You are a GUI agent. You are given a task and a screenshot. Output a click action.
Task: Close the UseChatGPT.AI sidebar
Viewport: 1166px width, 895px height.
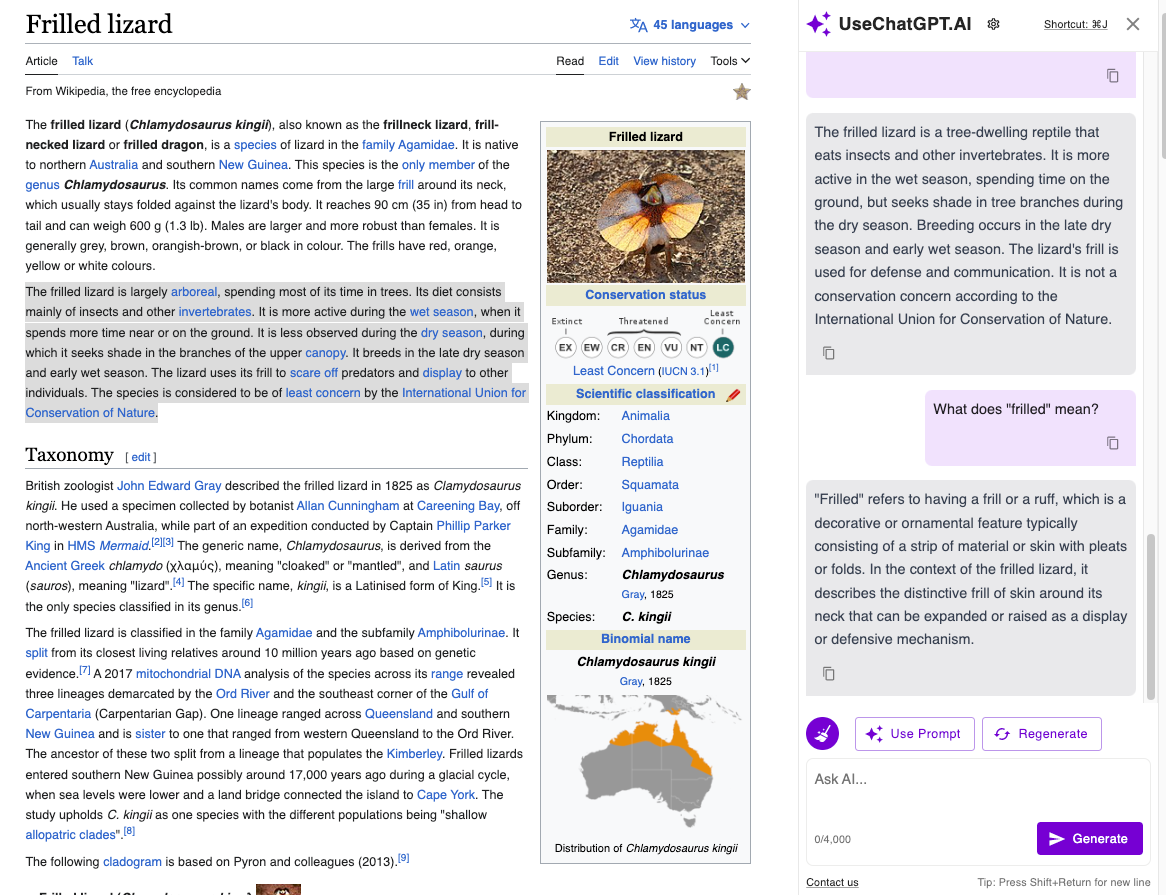(x=1132, y=24)
